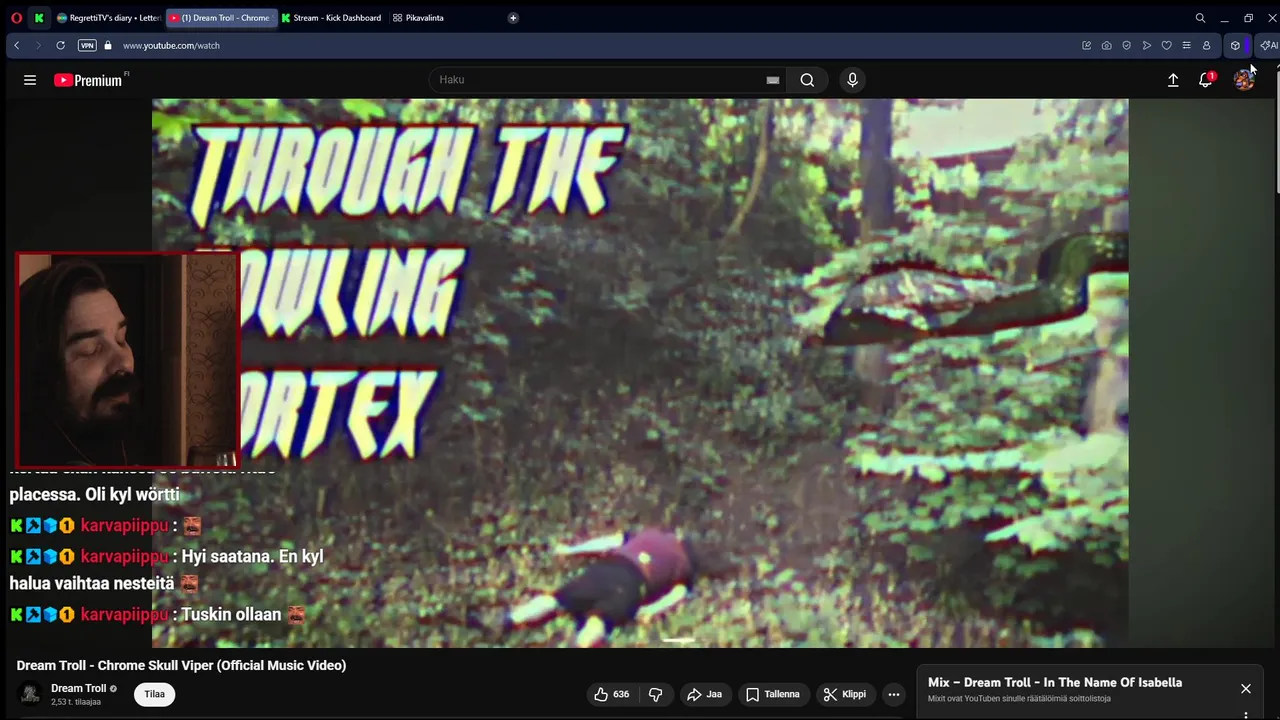Open Mix – In The Name Of Isabella title
This screenshot has width=1280, height=720.
click(x=1055, y=682)
